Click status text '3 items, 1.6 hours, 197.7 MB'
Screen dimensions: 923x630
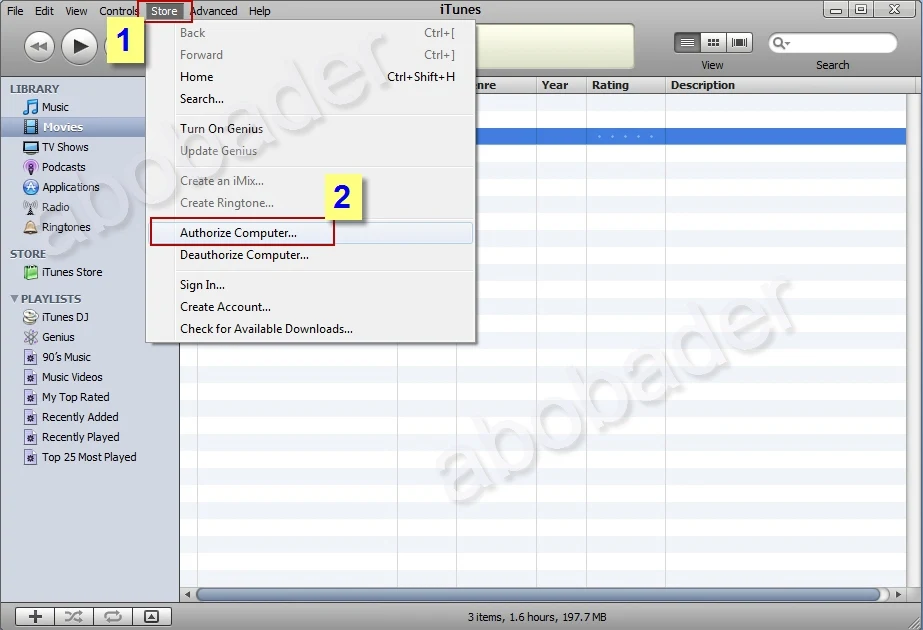coord(537,617)
